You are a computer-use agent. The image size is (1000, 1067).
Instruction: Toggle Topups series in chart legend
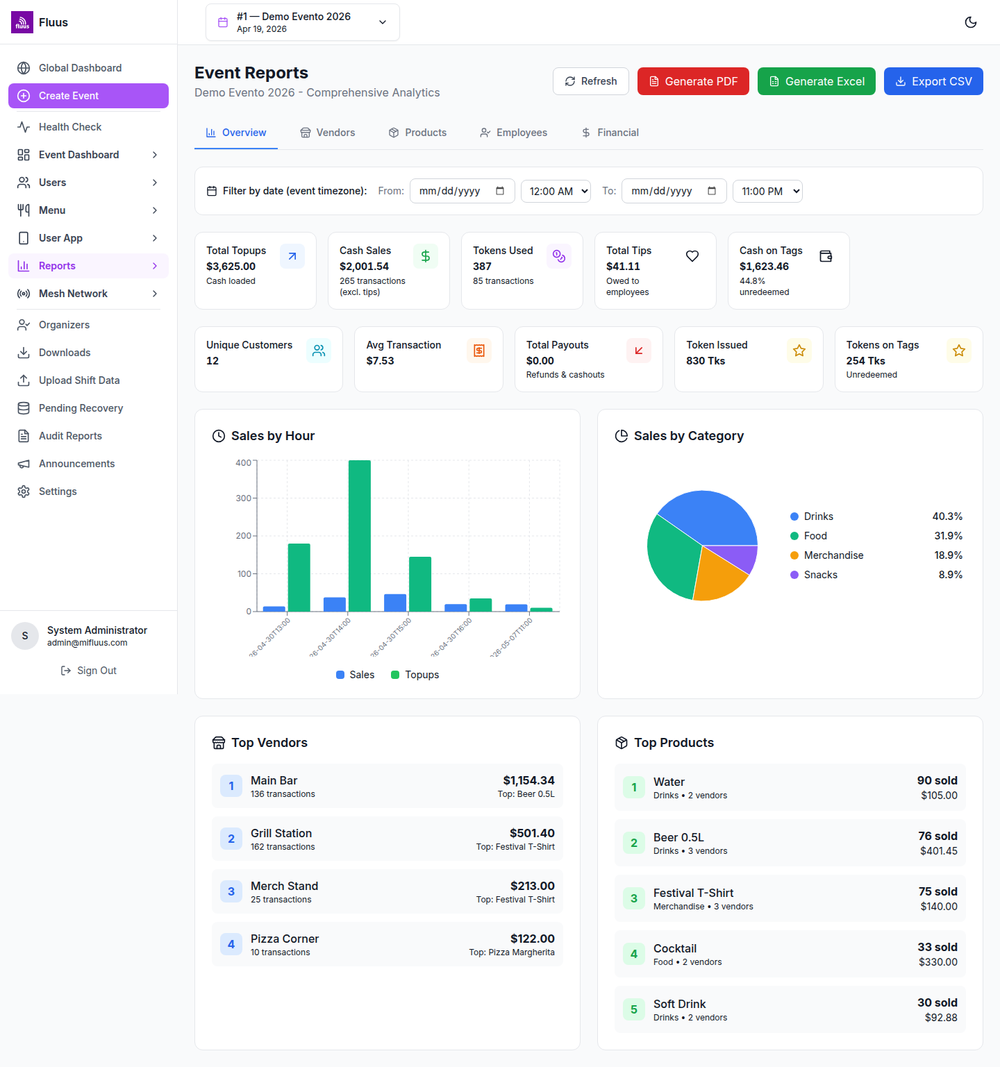tap(415, 675)
